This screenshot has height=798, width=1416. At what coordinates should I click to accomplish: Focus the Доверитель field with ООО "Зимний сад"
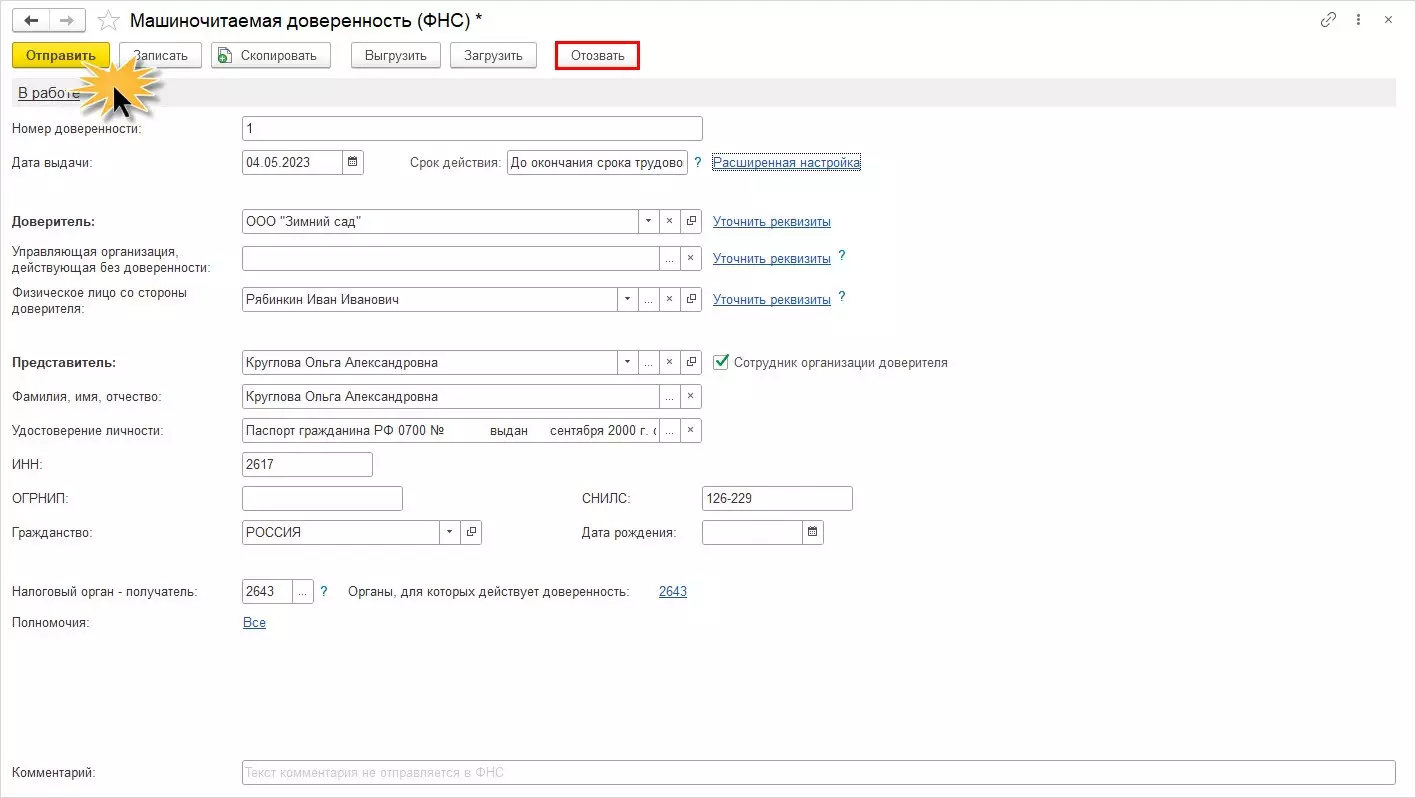pyautogui.click(x=440, y=221)
